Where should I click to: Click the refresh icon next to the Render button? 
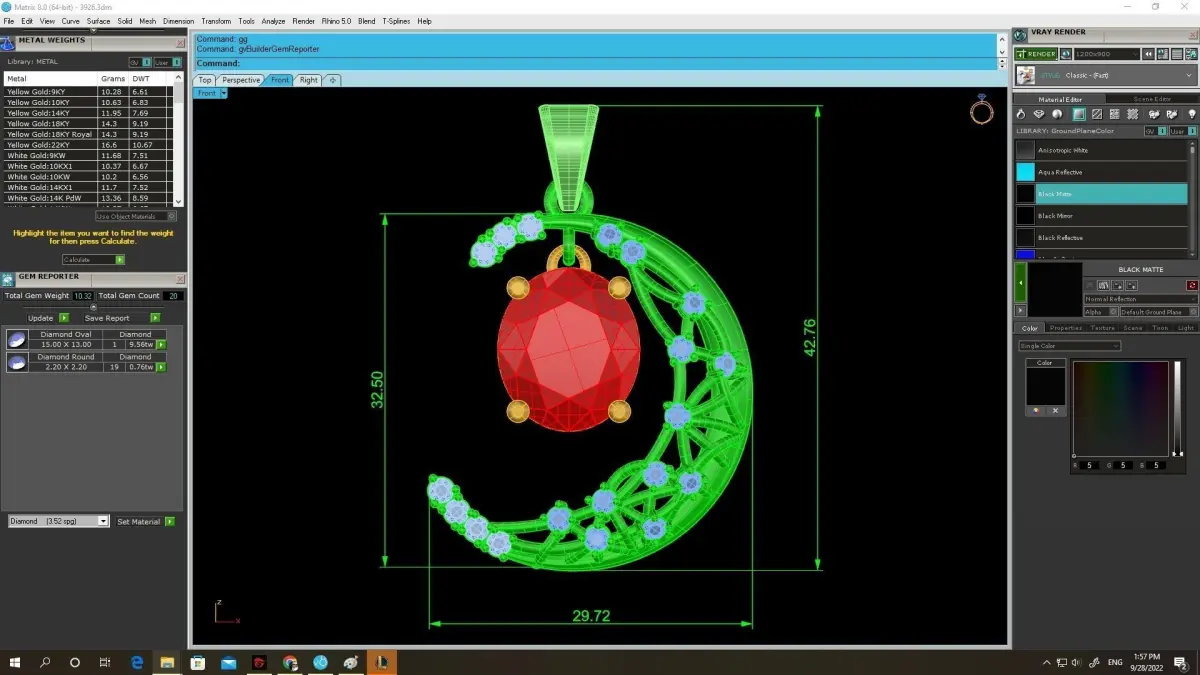coord(1066,54)
